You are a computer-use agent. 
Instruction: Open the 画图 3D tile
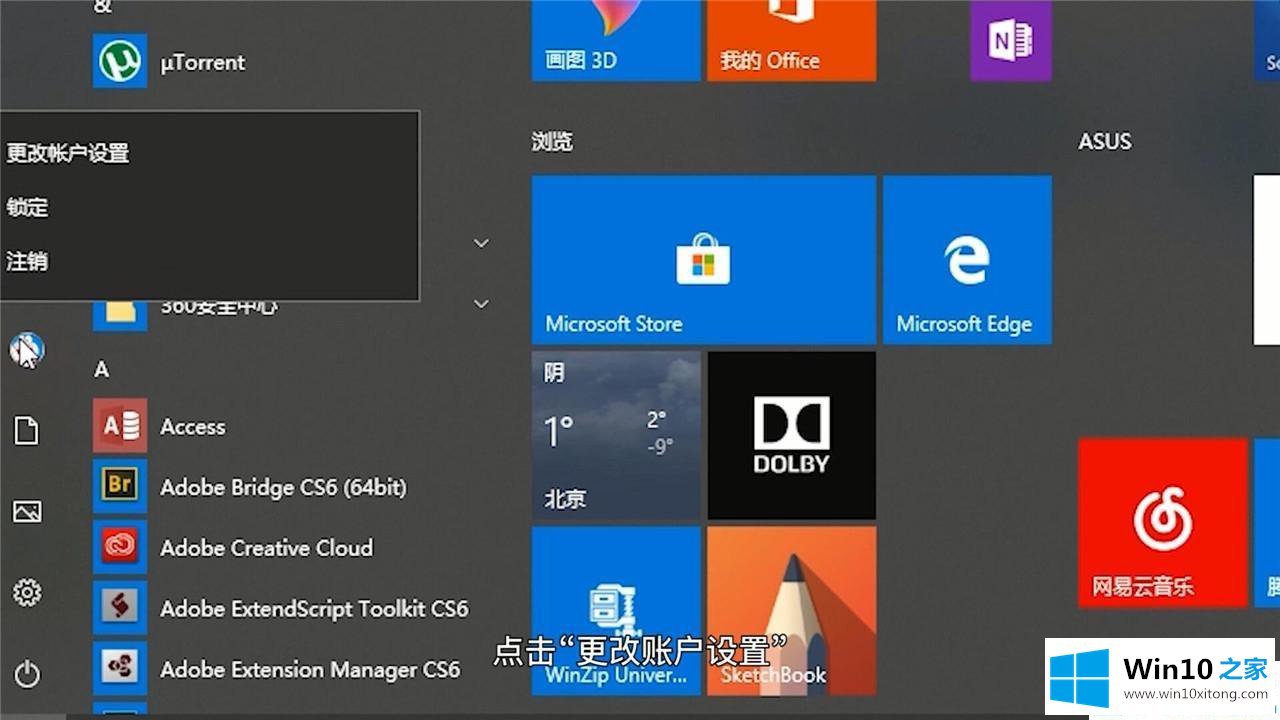pos(616,40)
